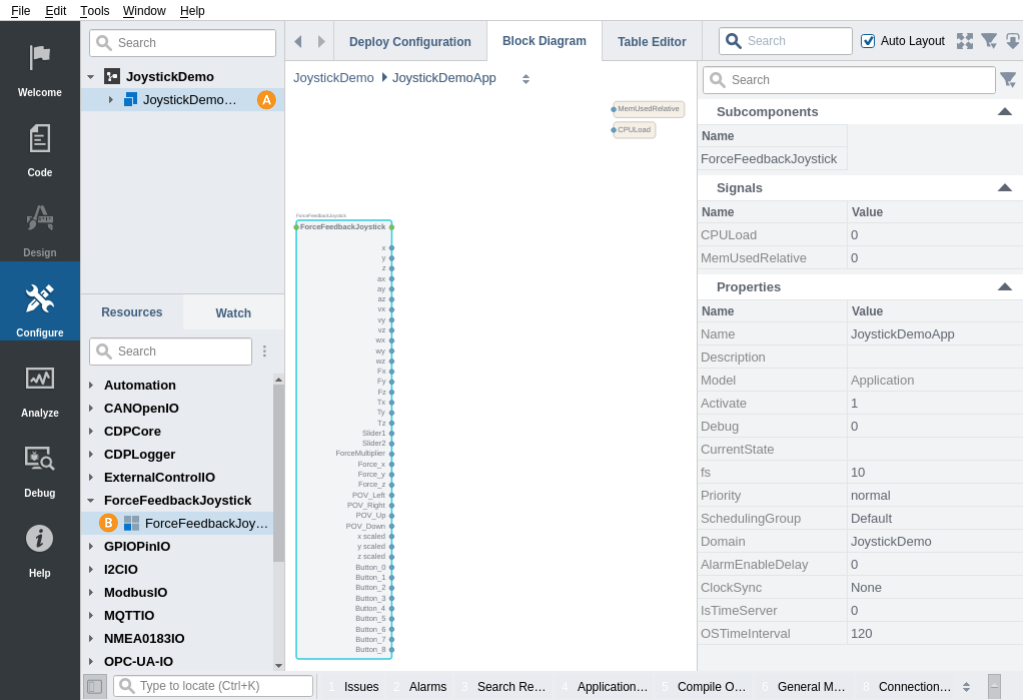Open the Analyze mode

point(40,389)
